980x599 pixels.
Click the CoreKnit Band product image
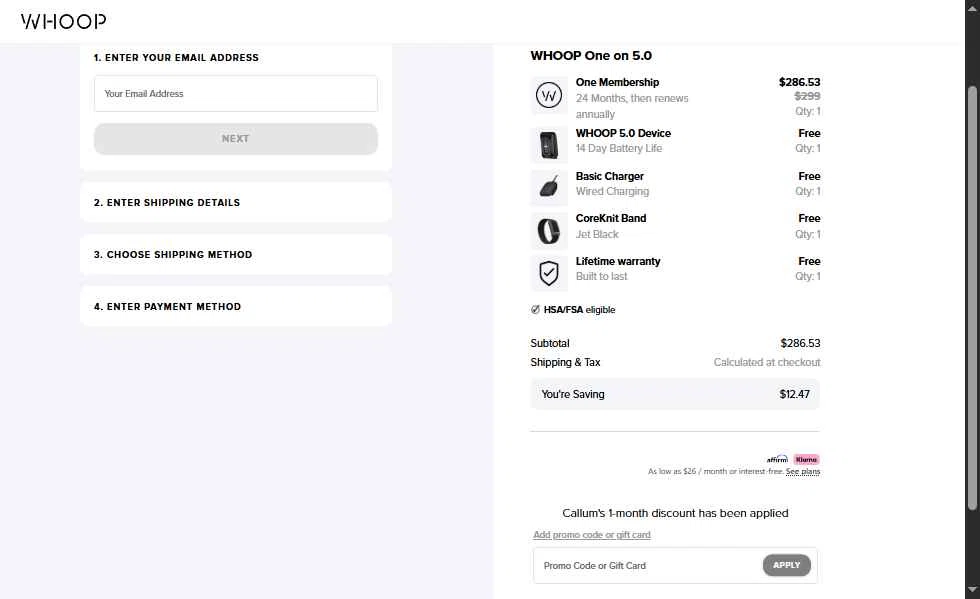pos(549,231)
